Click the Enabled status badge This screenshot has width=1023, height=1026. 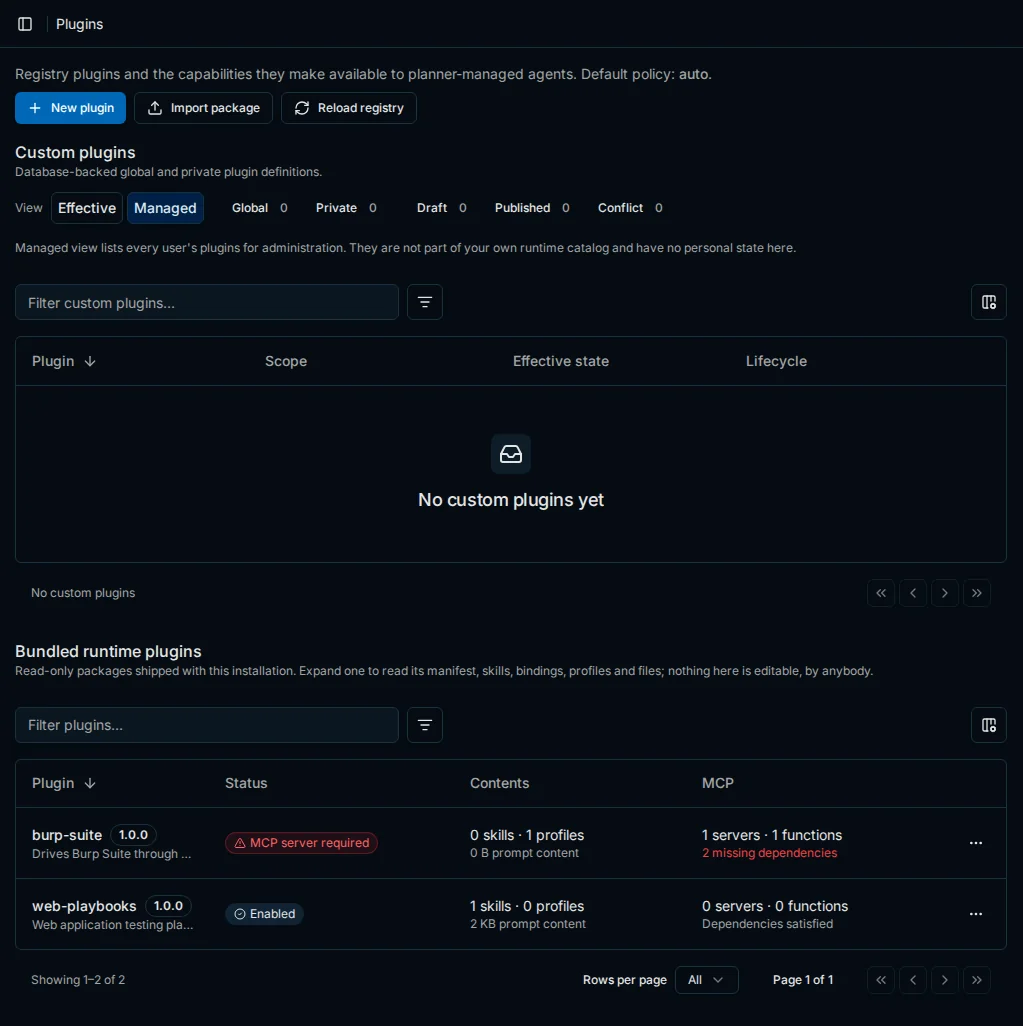[264, 914]
